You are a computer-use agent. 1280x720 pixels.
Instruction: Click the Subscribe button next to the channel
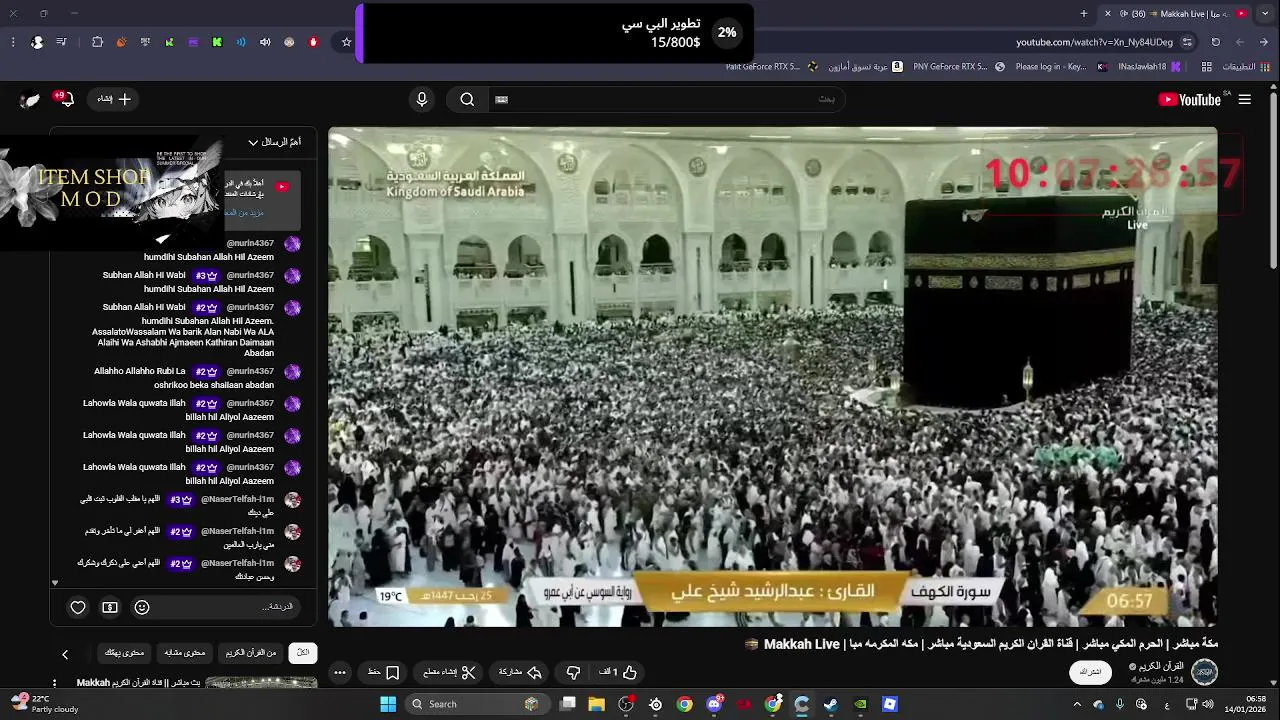pos(1090,672)
